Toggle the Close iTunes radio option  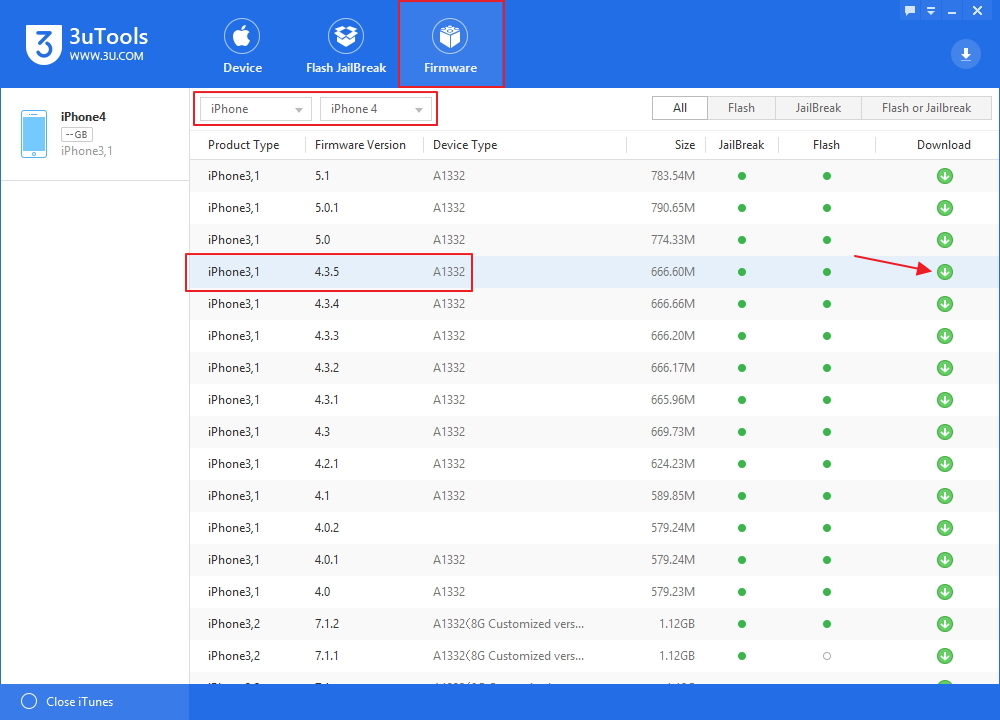(29, 702)
